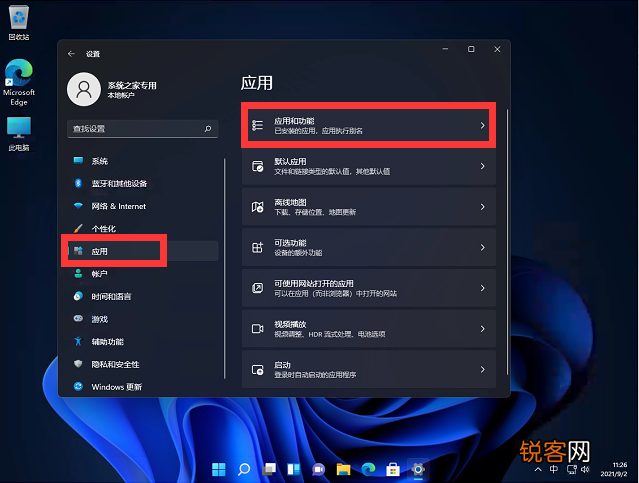Click the Windows 更新 sync icon

tap(78, 386)
